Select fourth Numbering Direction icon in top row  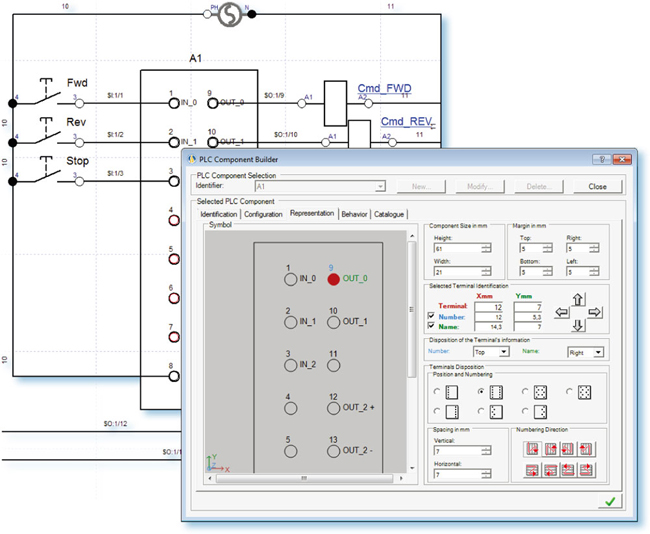pos(586,449)
